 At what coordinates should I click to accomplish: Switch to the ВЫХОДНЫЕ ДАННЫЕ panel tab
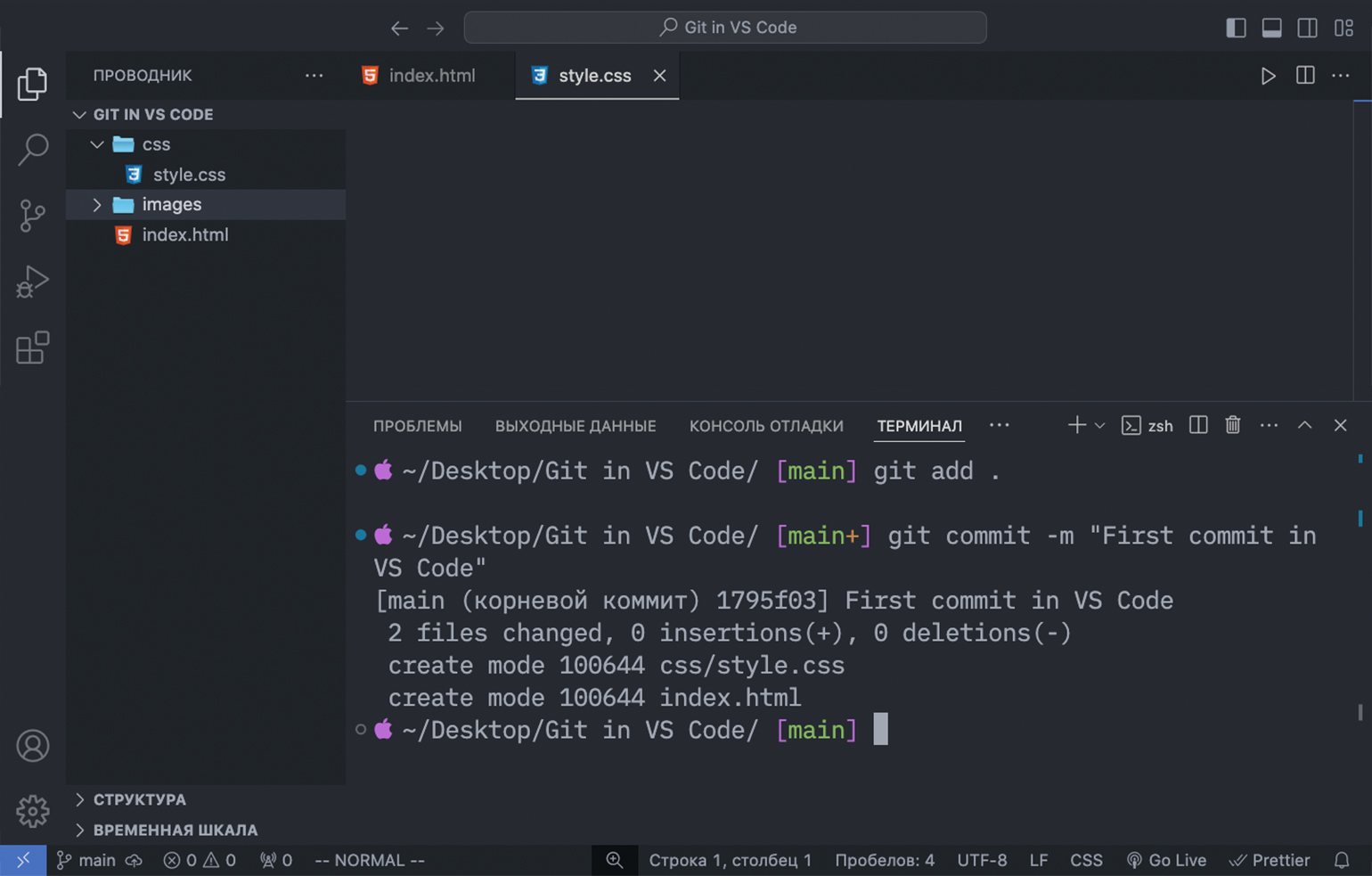tap(576, 426)
